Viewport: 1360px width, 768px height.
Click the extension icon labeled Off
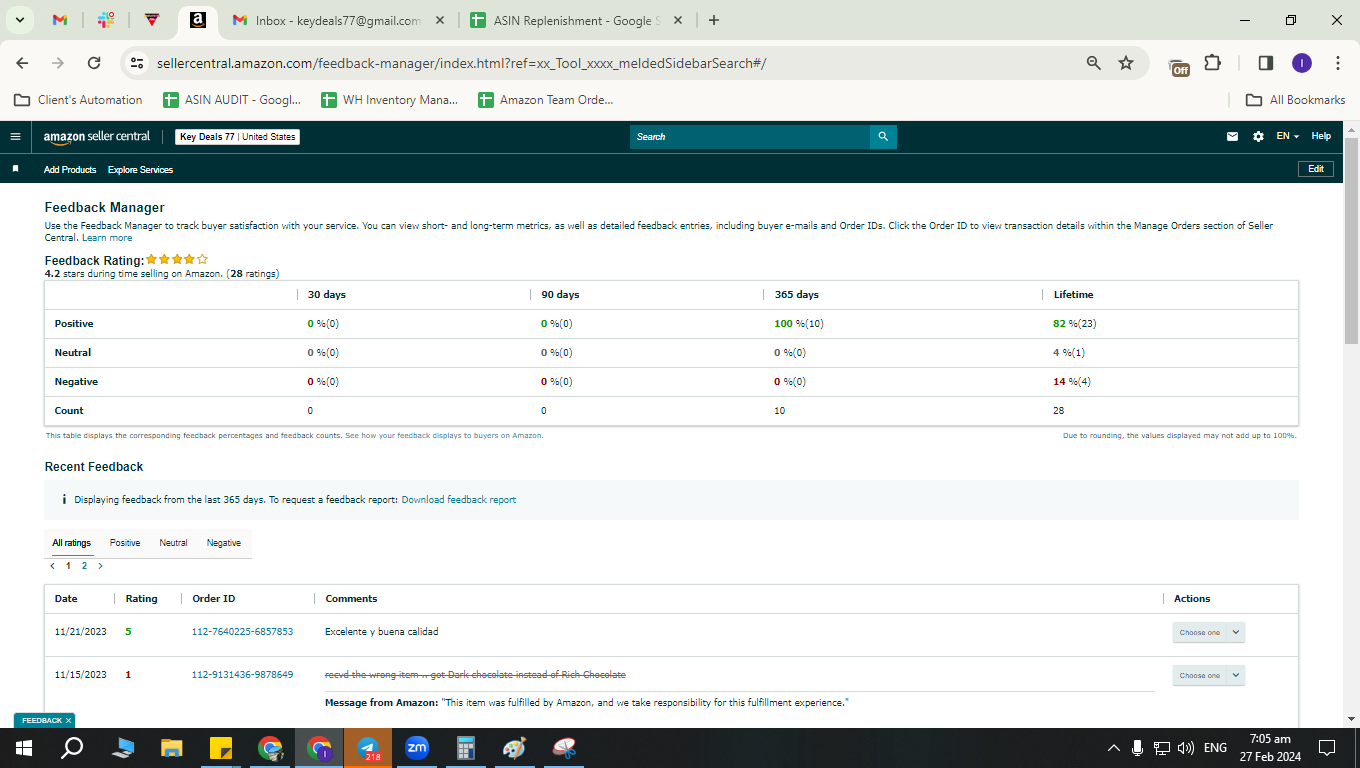(1179, 66)
